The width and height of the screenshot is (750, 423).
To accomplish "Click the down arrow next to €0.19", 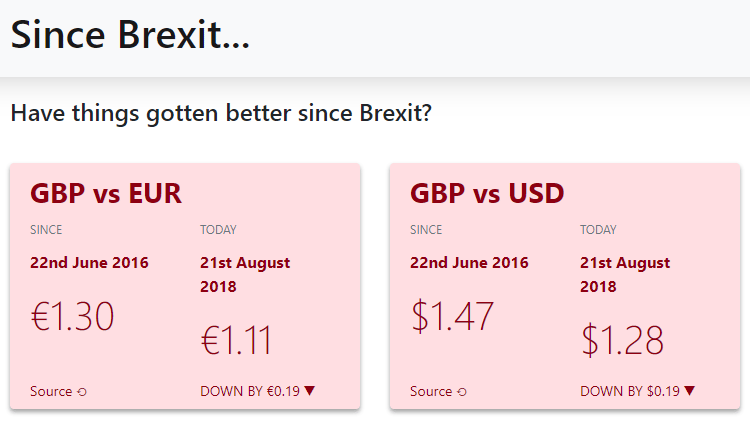I will [309, 391].
